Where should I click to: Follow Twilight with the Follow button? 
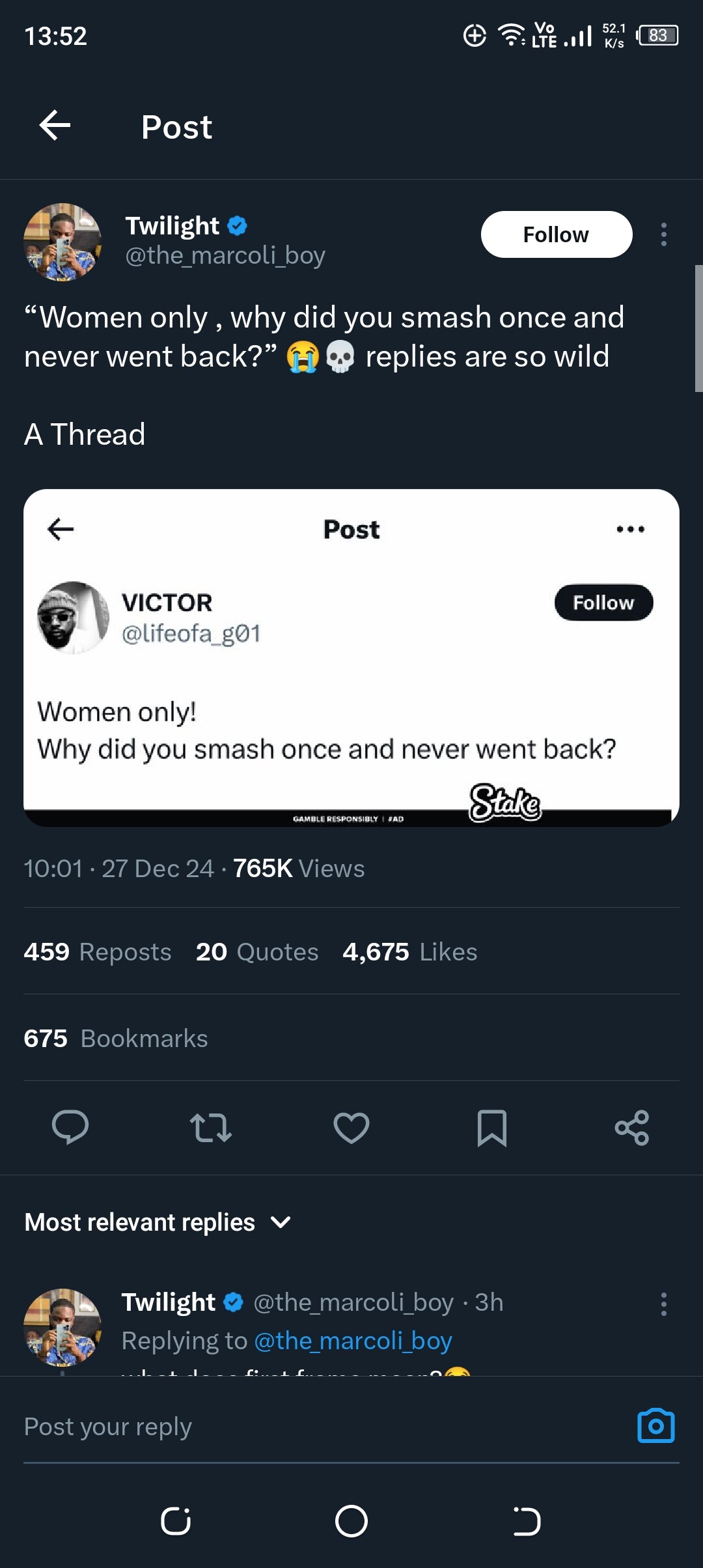[557, 234]
